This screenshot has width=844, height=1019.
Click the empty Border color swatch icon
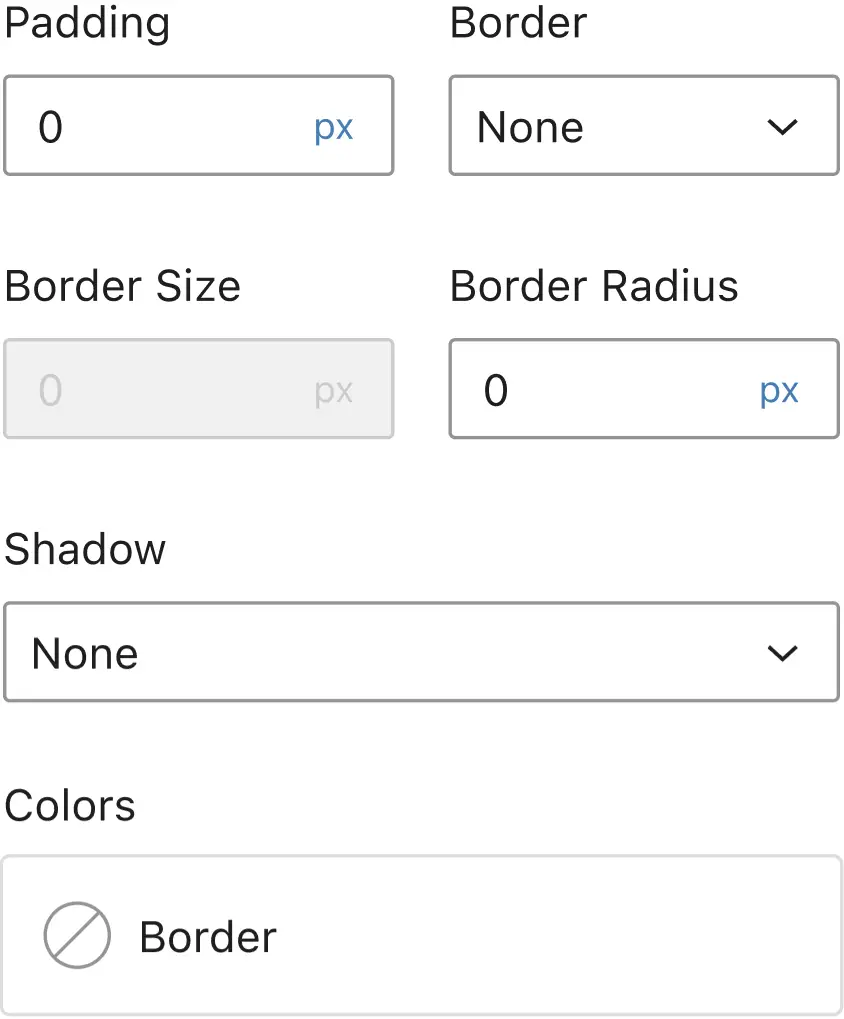coord(77,936)
